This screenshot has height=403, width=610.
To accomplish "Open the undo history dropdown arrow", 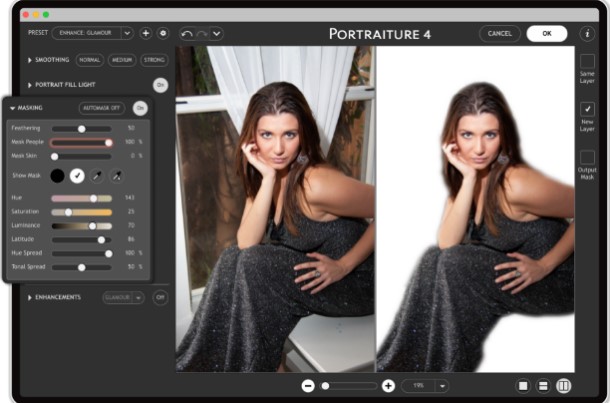I will point(217,34).
